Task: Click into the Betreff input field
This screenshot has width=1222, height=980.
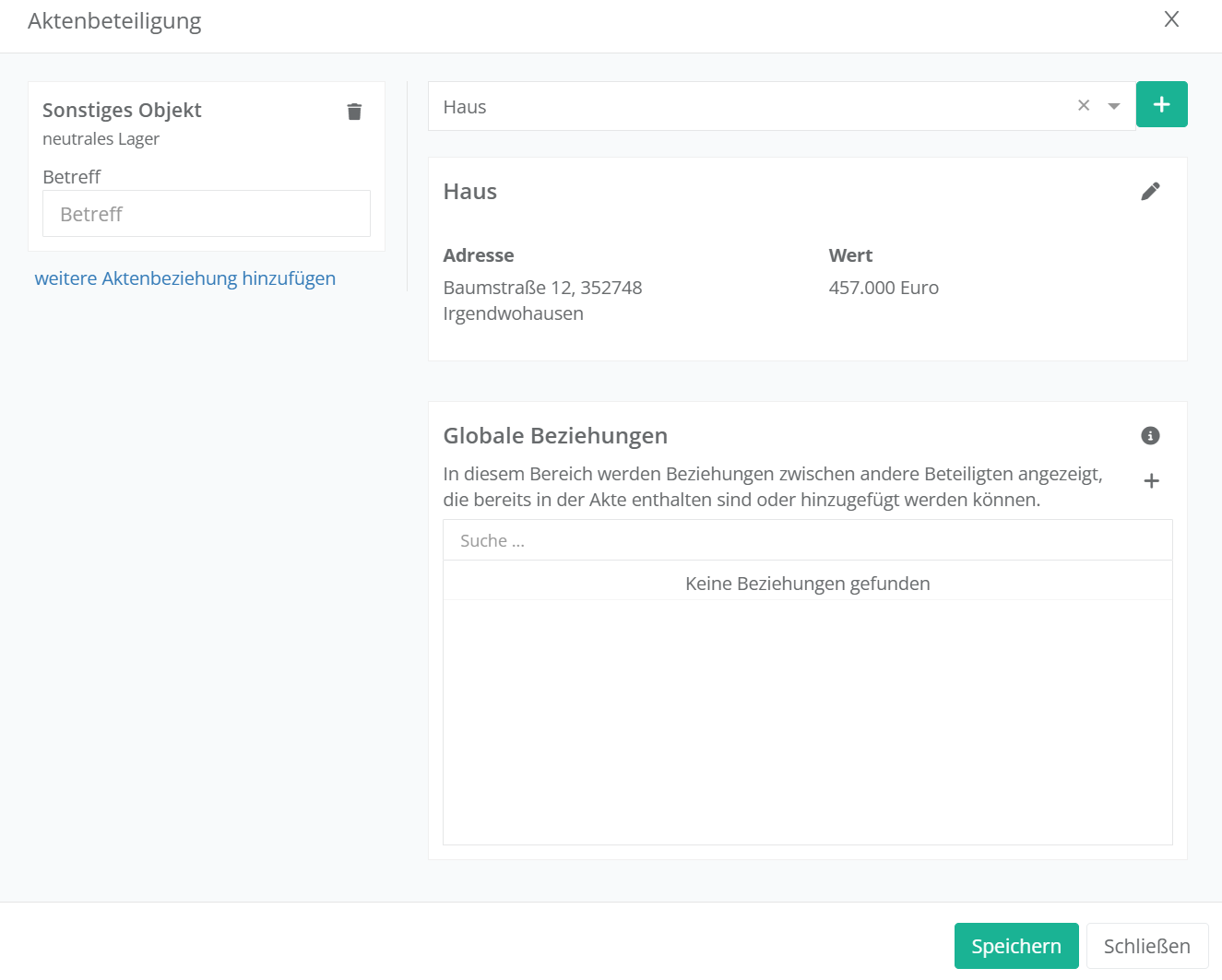Action: (x=207, y=214)
